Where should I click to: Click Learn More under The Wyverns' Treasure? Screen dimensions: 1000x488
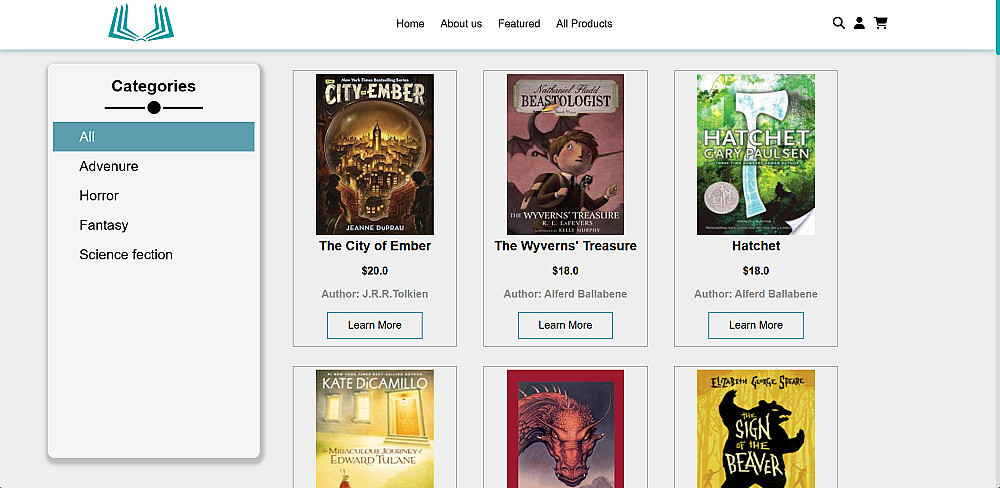565,325
